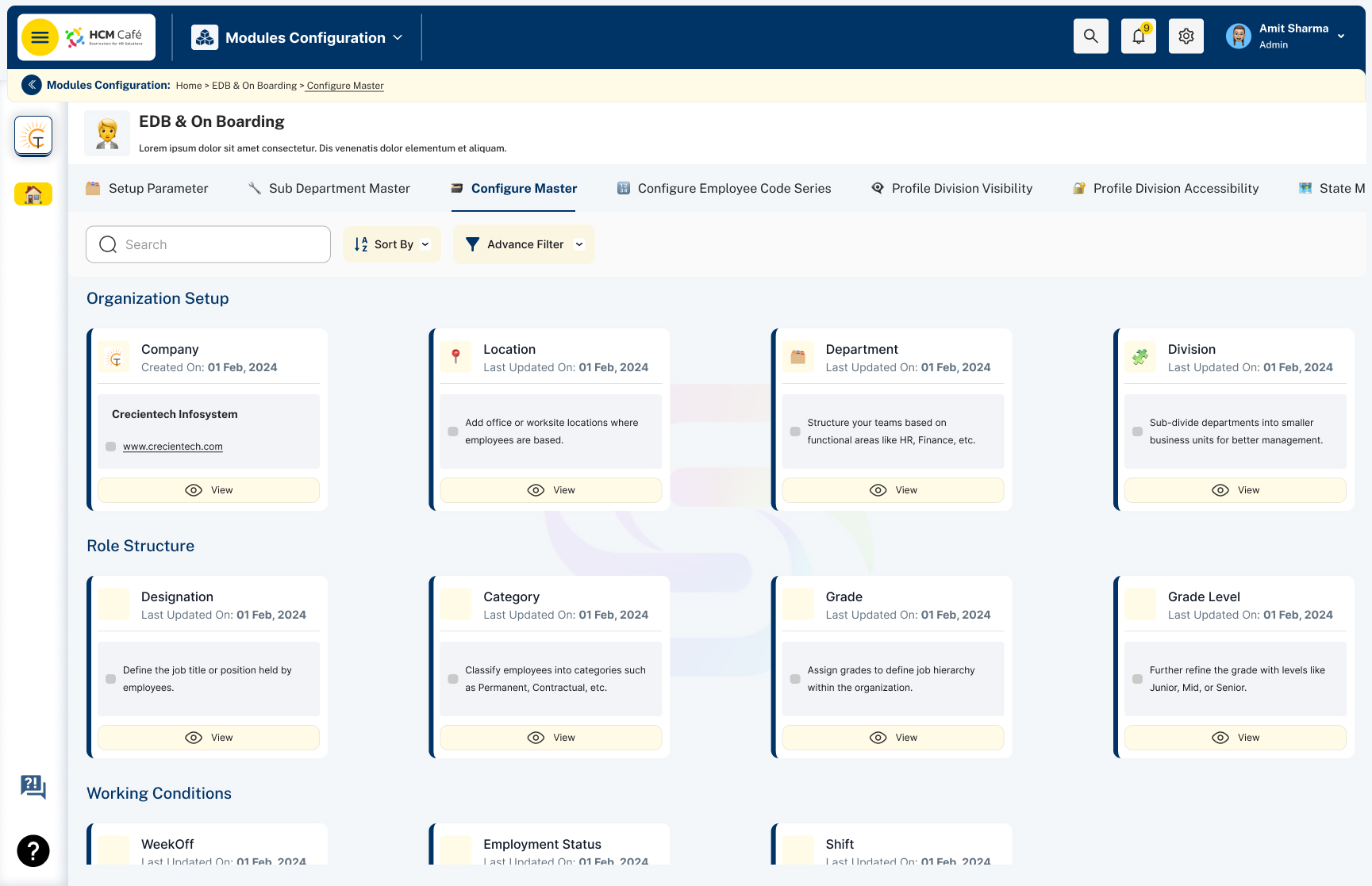This screenshot has height=886, width=1372.
Task: Tick the Division description checkbox
Action: [1137, 431]
